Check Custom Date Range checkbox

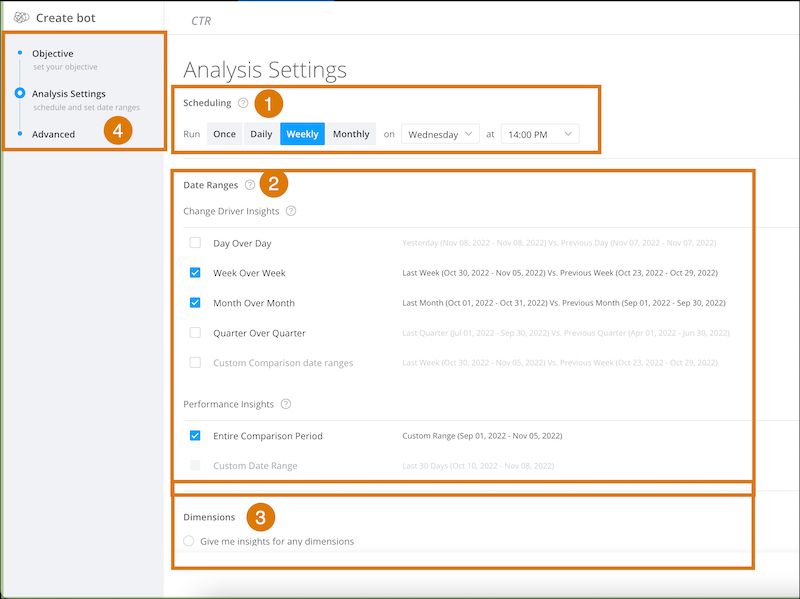[x=195, y=465]
